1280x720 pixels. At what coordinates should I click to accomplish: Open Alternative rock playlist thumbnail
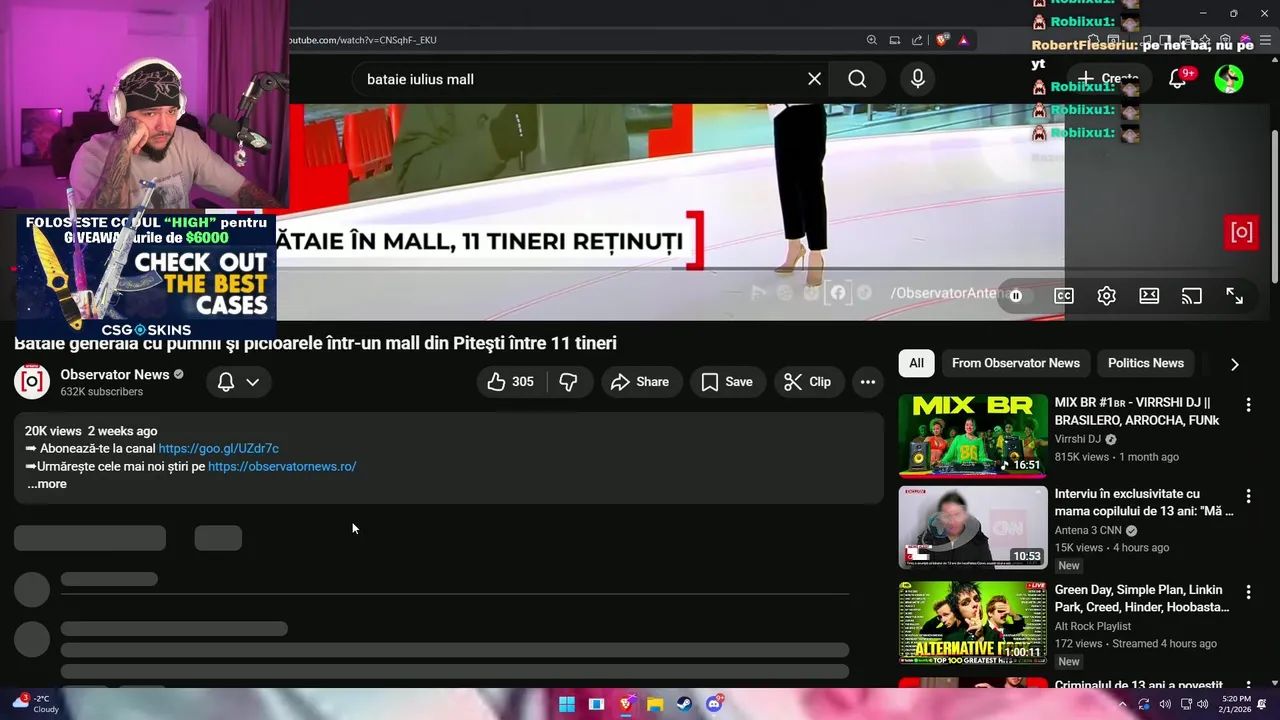pyautogui.click(x=973, y=622)
